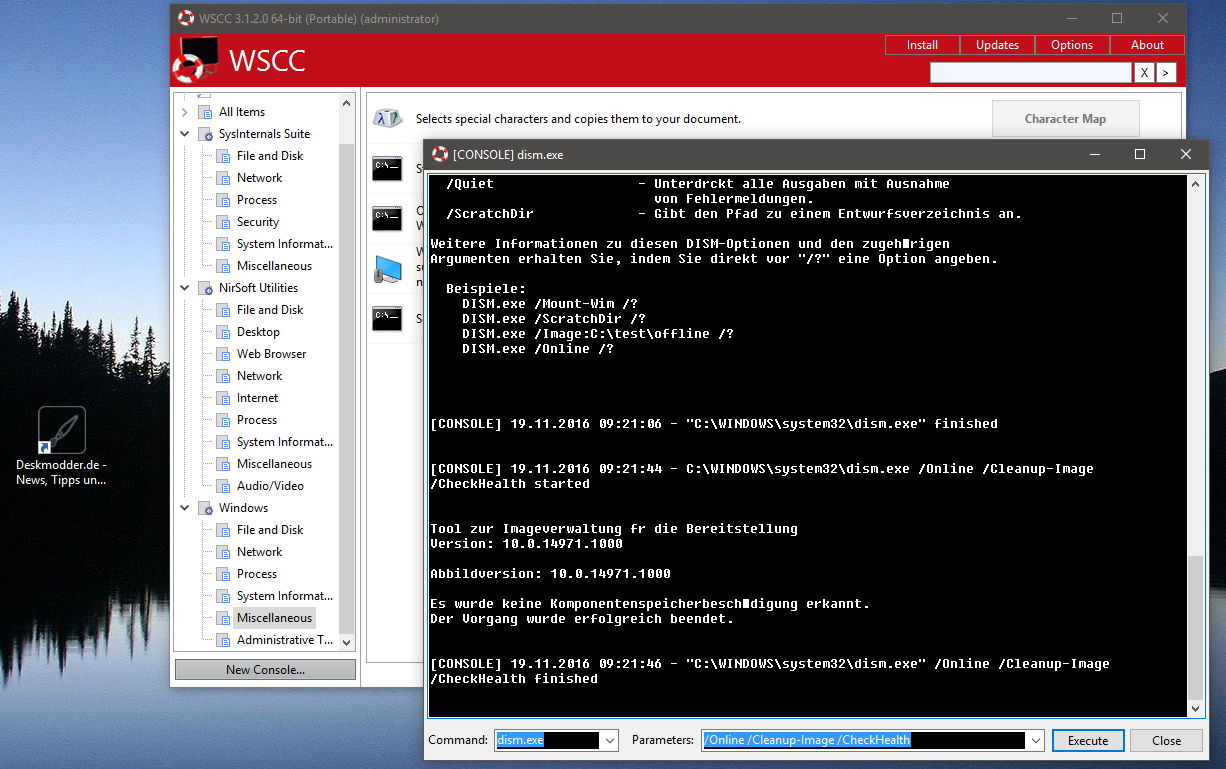Click the > button next to search
Viewport: 1226px width, 769px height.
(1166, 72)
